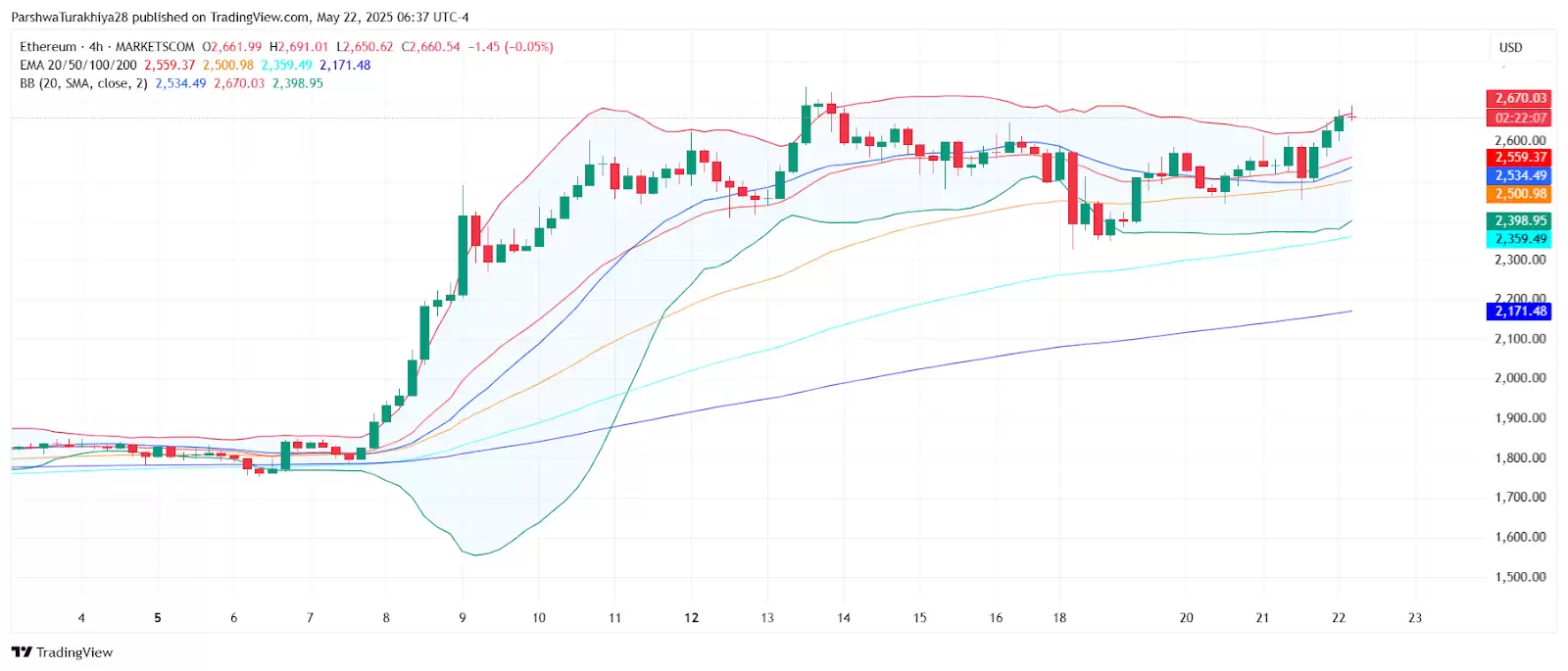
Task: Jump to date 23 on time axis
Action: (x=1414, y=618)
